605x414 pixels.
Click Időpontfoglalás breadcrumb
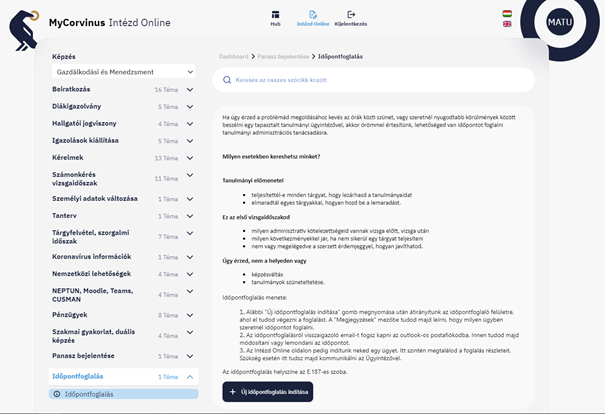click(340, 56)
